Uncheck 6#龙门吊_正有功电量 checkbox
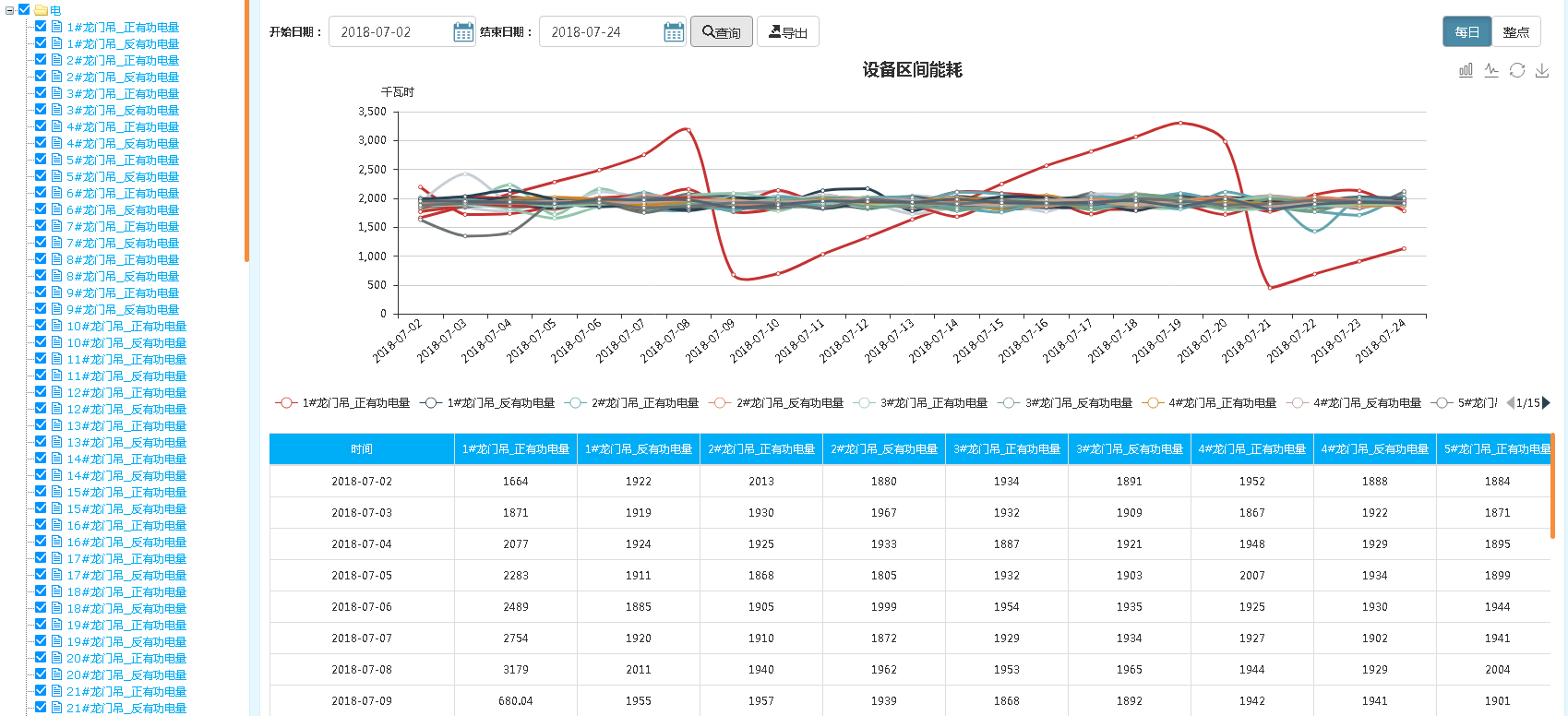 41,192
